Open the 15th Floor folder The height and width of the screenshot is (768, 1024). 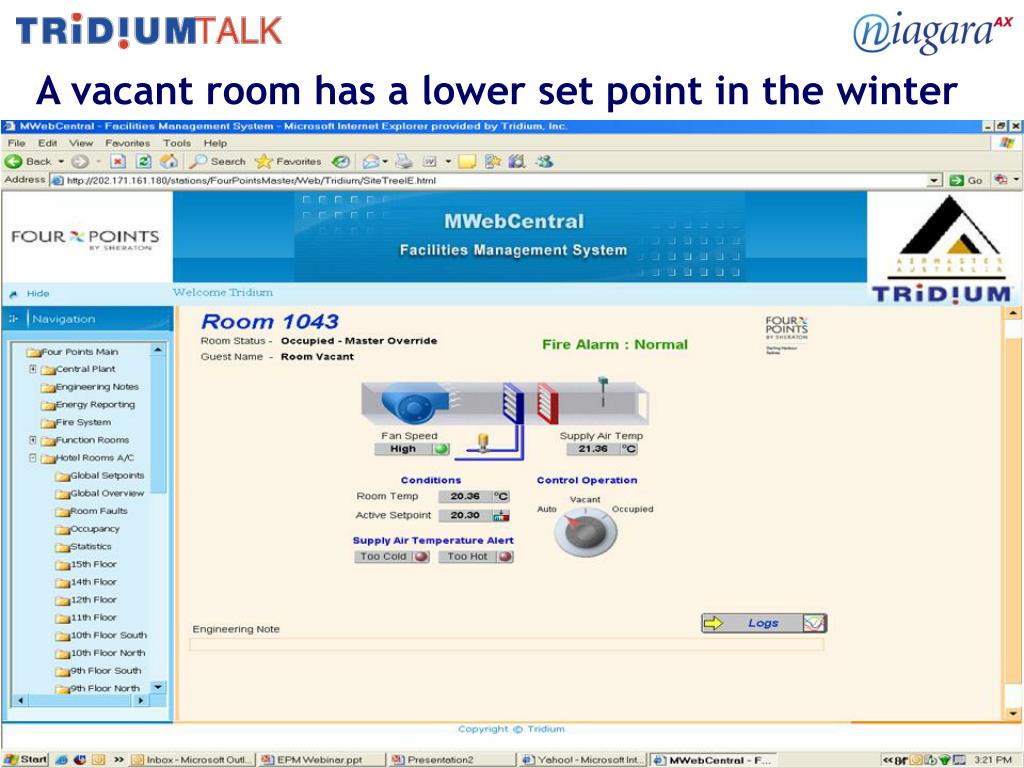pos(86,564)
